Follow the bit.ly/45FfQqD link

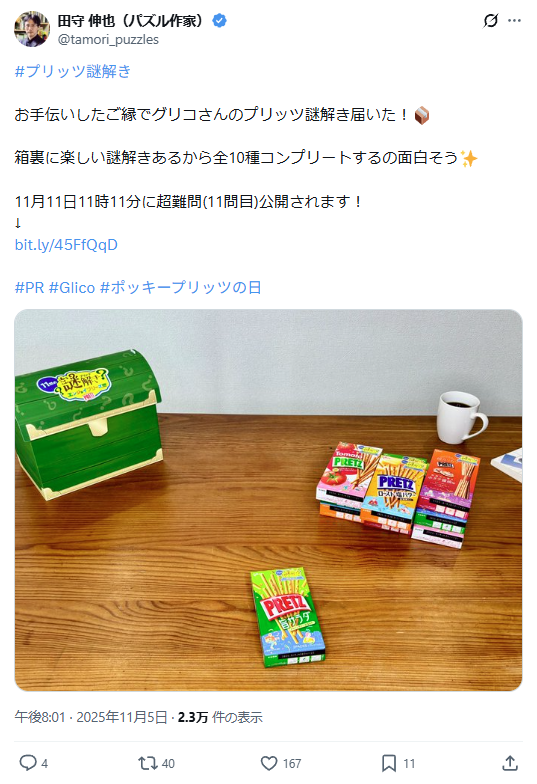pyautogui.click(x=66, y=244)
